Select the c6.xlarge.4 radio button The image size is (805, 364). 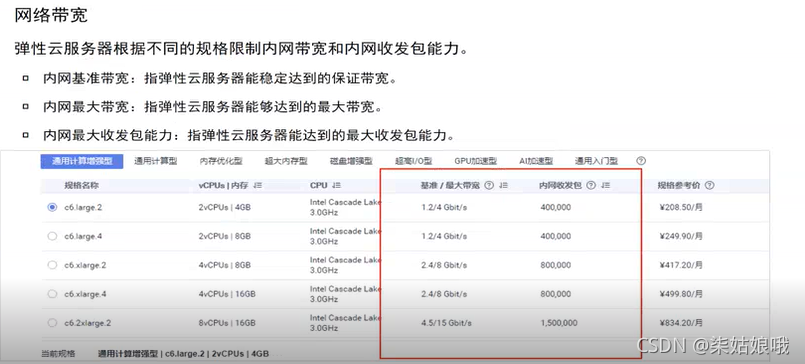(52, 294)
